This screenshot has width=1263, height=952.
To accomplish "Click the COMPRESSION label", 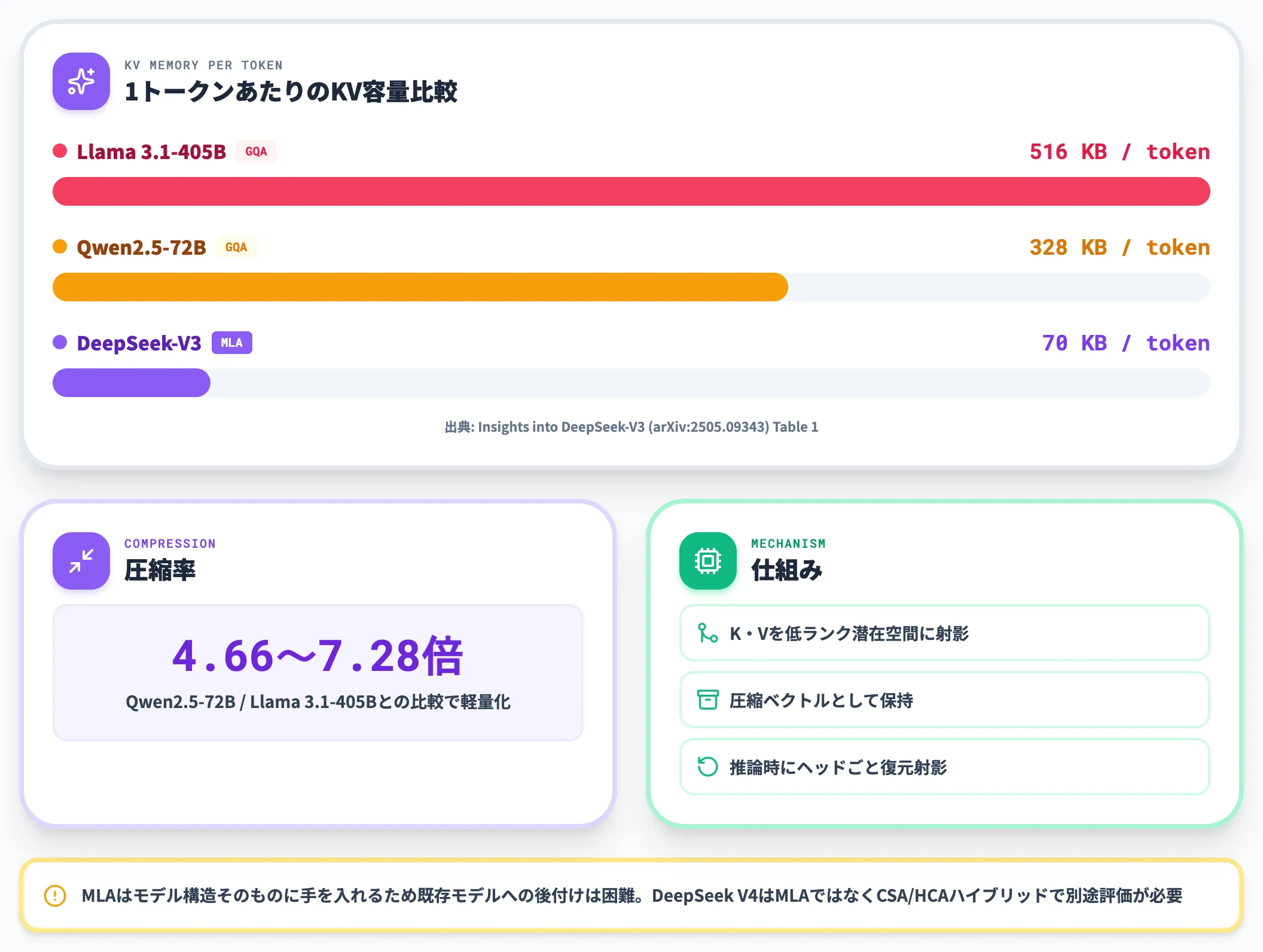I will [x=170, y=544].
